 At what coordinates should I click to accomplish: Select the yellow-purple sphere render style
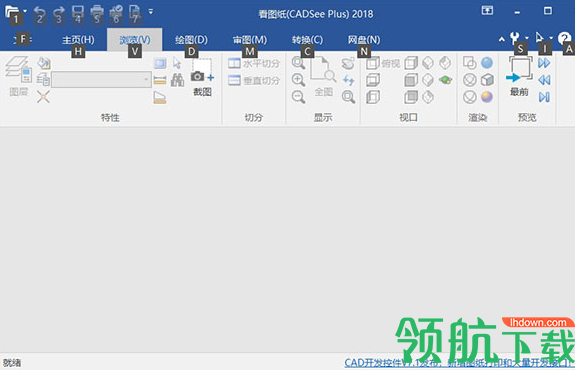[x=487, y=97]
